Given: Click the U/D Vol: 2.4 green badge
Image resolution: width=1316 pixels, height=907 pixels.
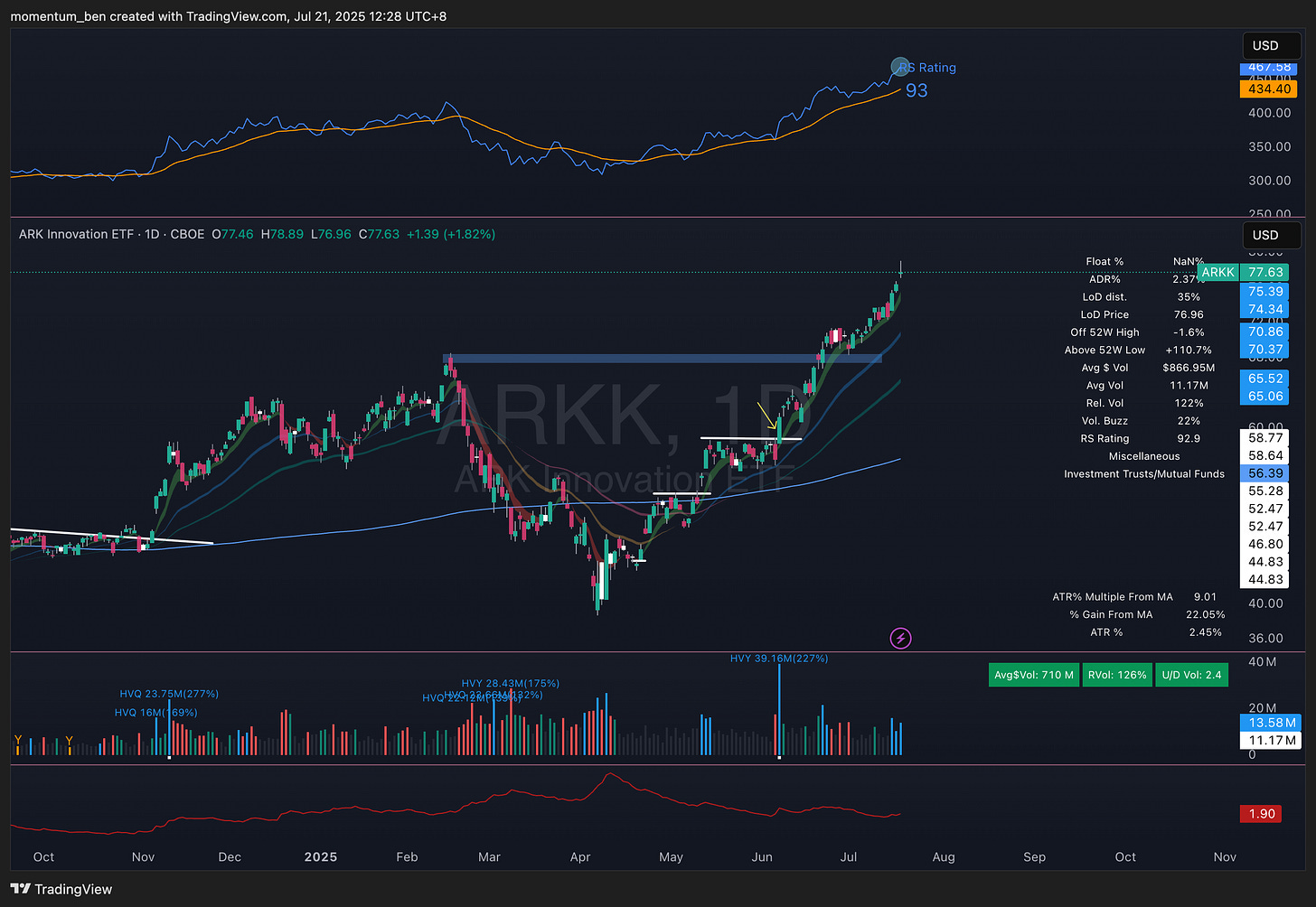Looking at the screenshot, I should 1191,675.
